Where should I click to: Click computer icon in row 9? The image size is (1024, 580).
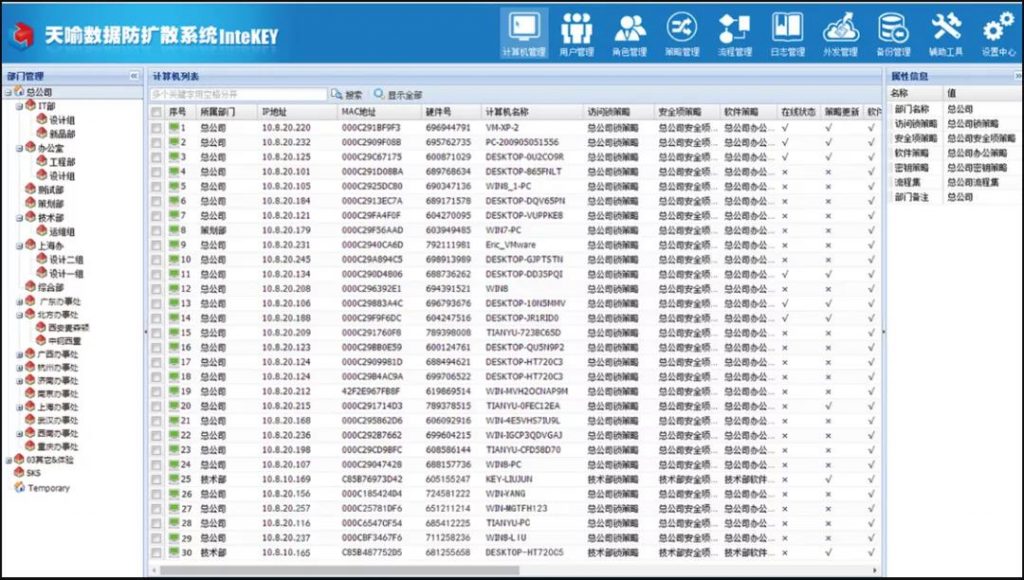[174, 244]
